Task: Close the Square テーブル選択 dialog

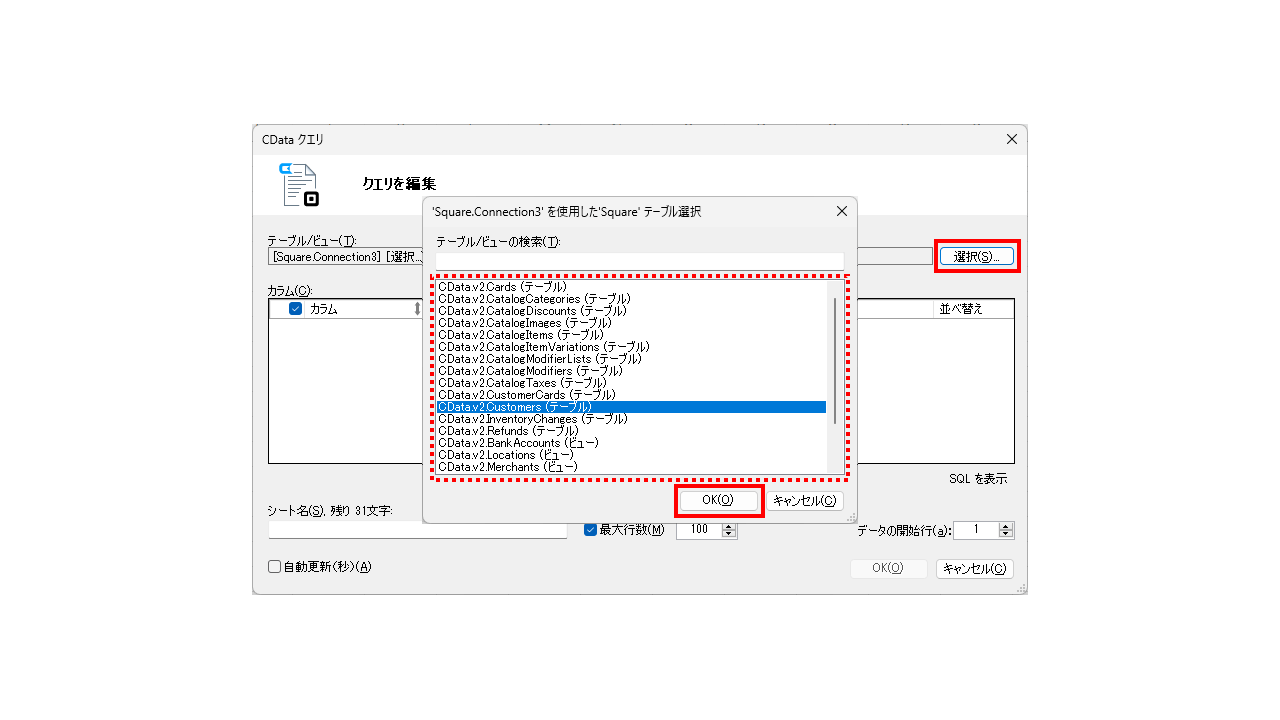Action: coord(841,212)
